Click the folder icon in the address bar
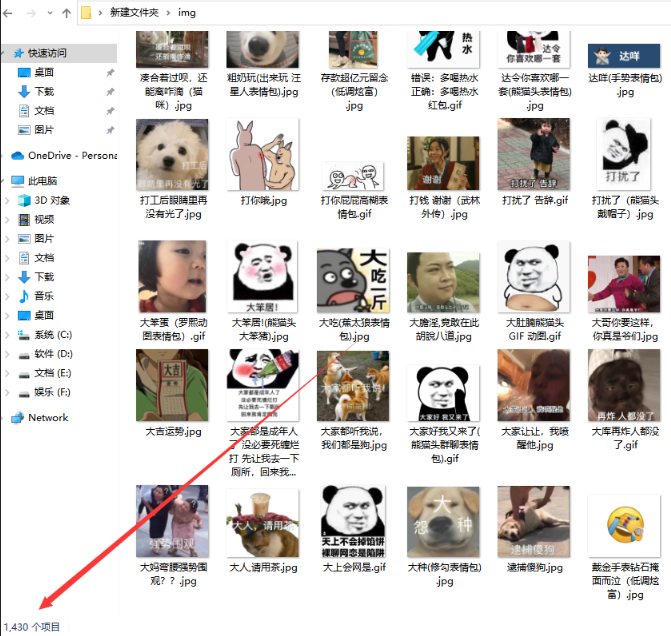 [x=86, y=13]
